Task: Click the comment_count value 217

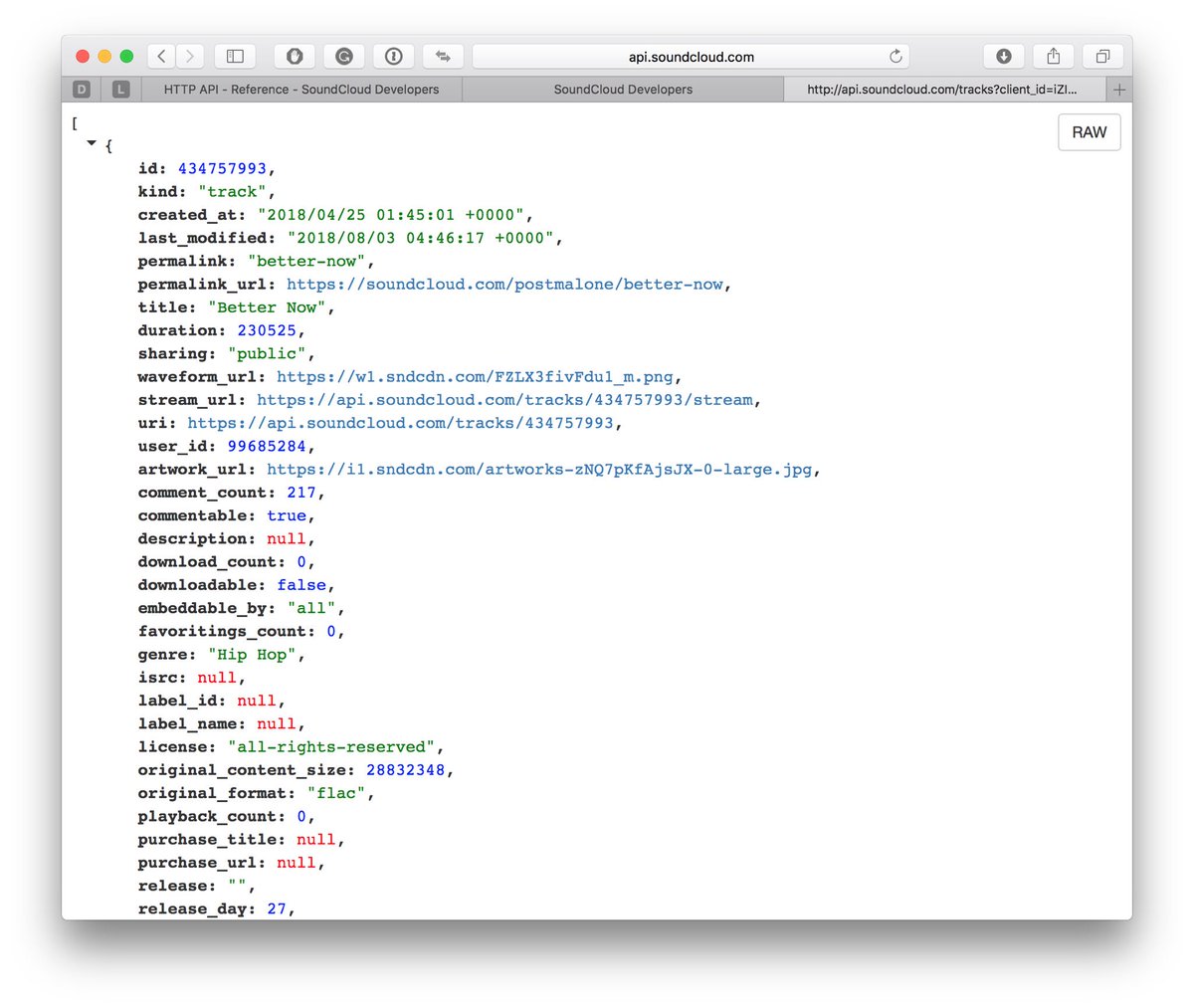Action: 301,493
